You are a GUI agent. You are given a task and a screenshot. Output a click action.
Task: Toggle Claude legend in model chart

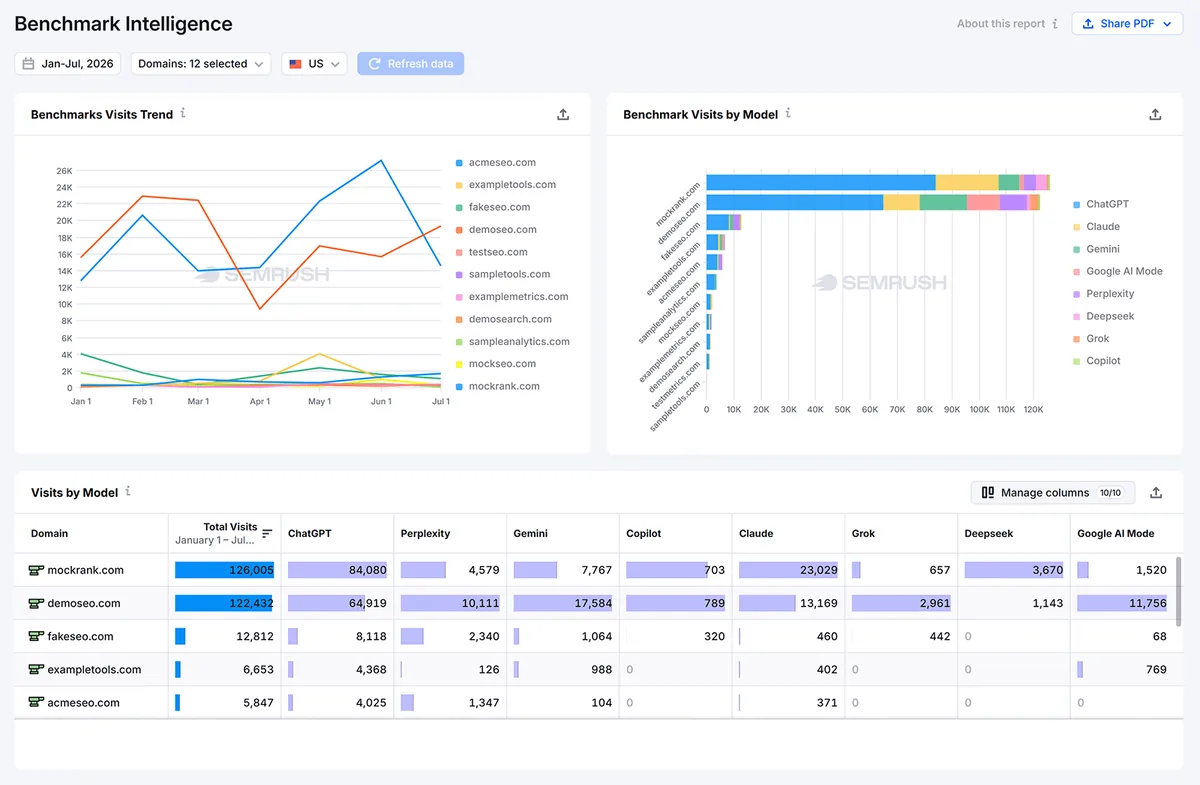point(1096,227)
